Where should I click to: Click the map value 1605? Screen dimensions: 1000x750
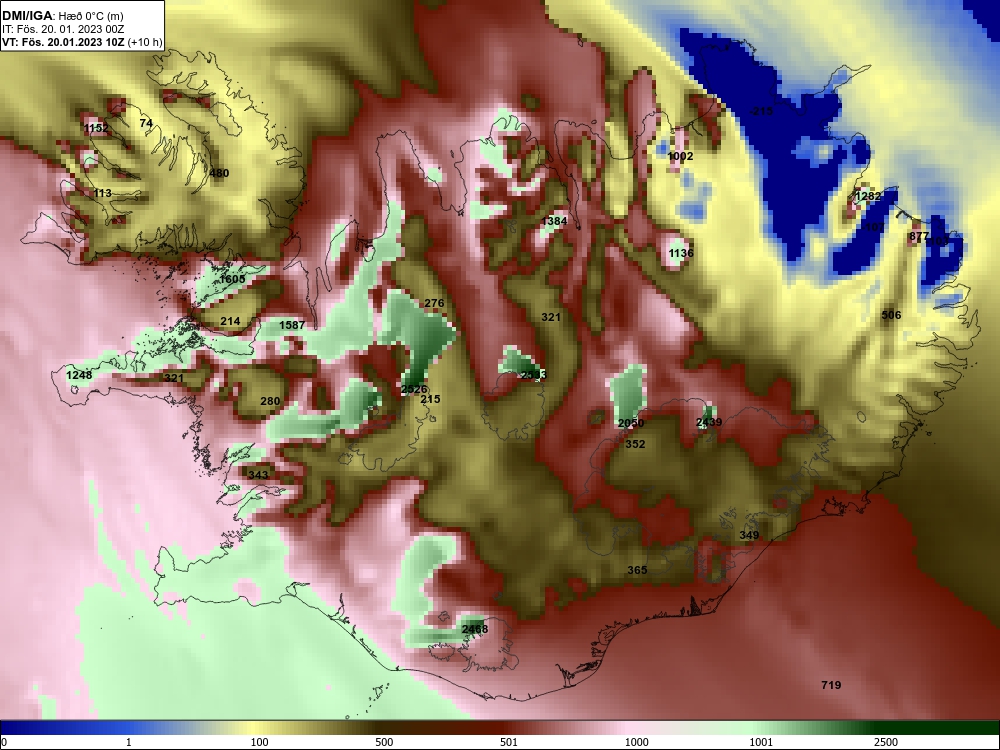point(232,279)
